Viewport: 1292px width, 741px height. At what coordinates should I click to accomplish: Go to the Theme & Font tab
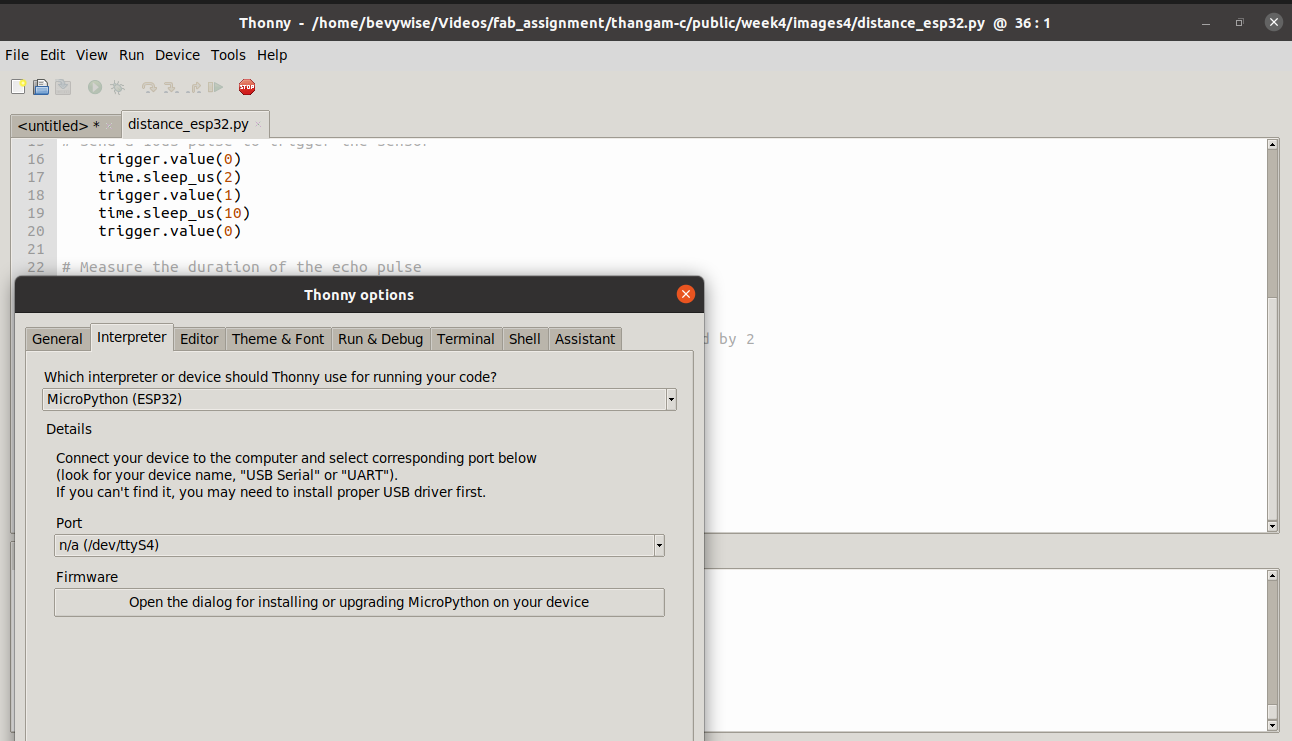point(278,339)
